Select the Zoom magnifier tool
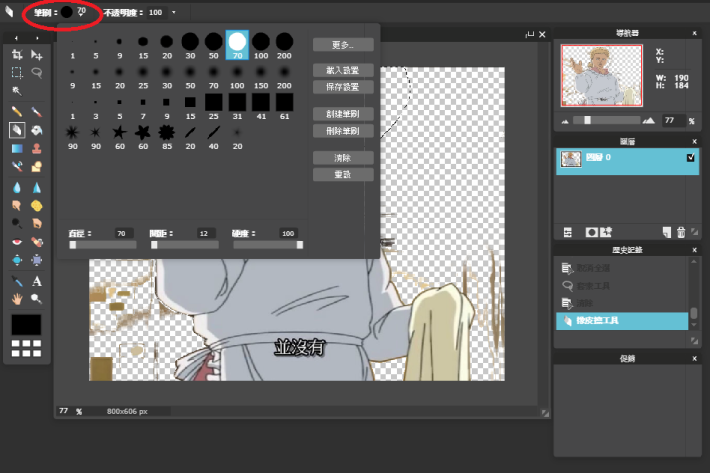This screenshot has width=710, height=473. (37, 299)
